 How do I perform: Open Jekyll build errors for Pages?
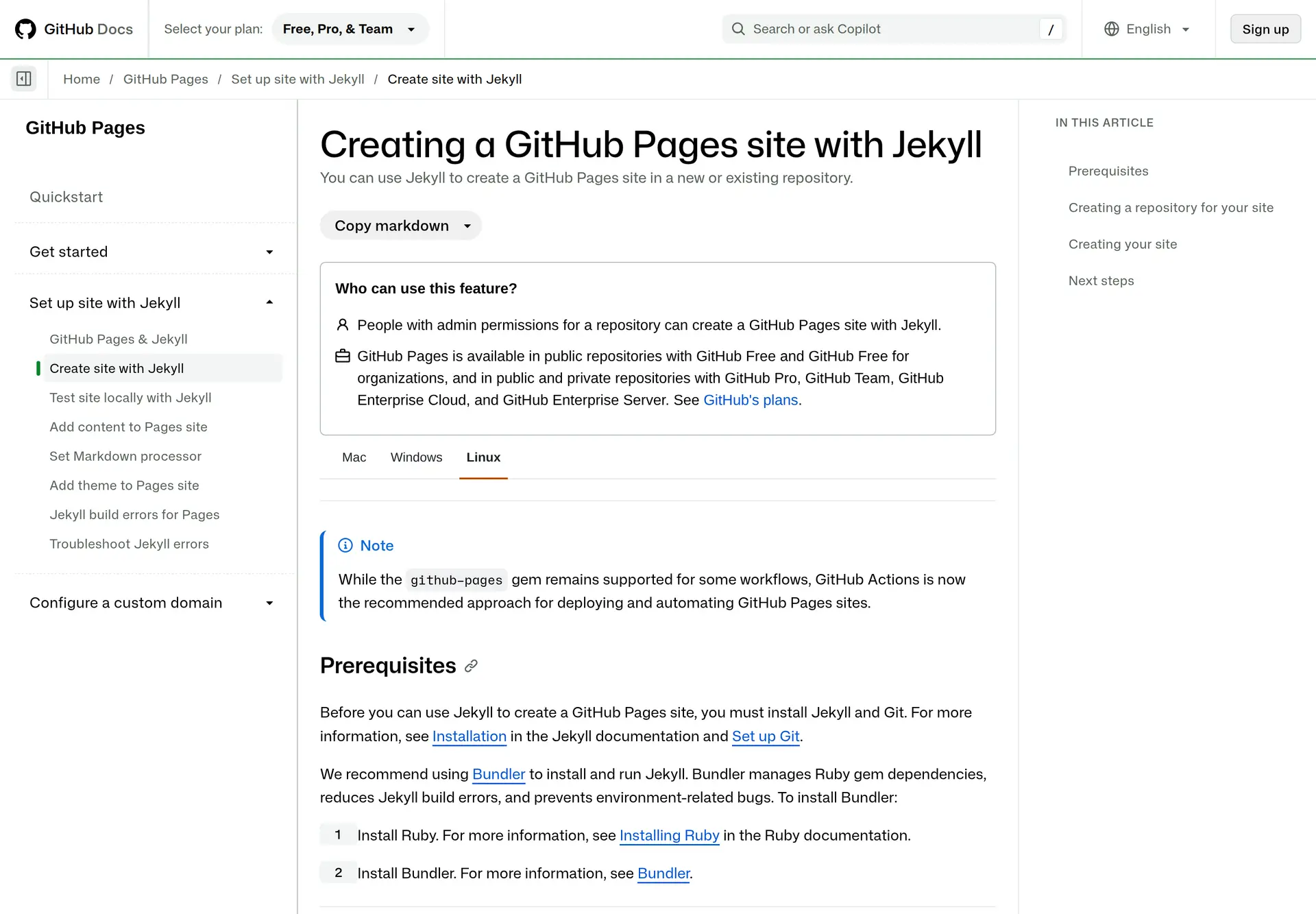[x=134, y=514]
